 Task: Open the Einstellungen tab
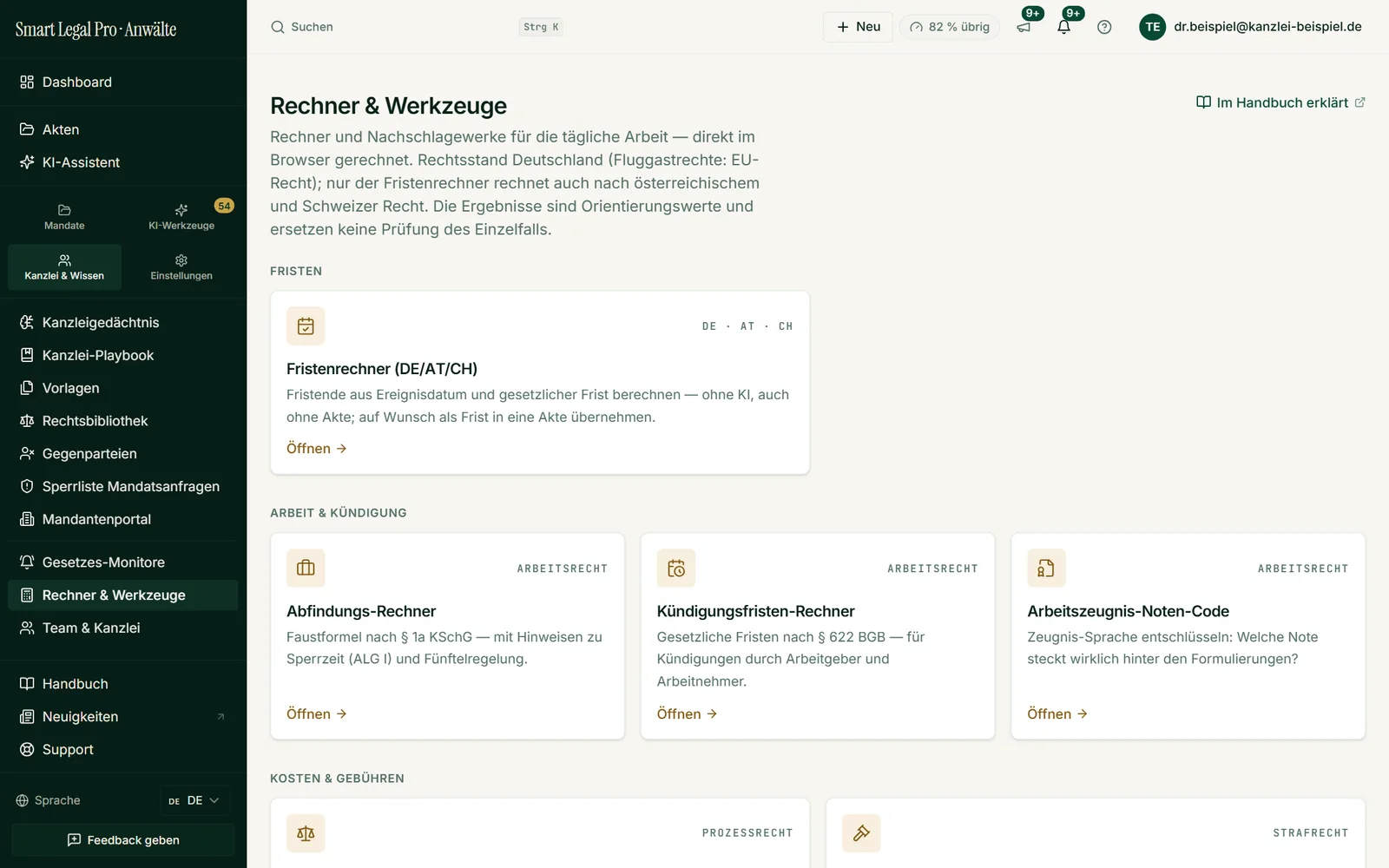click(181, 267)
